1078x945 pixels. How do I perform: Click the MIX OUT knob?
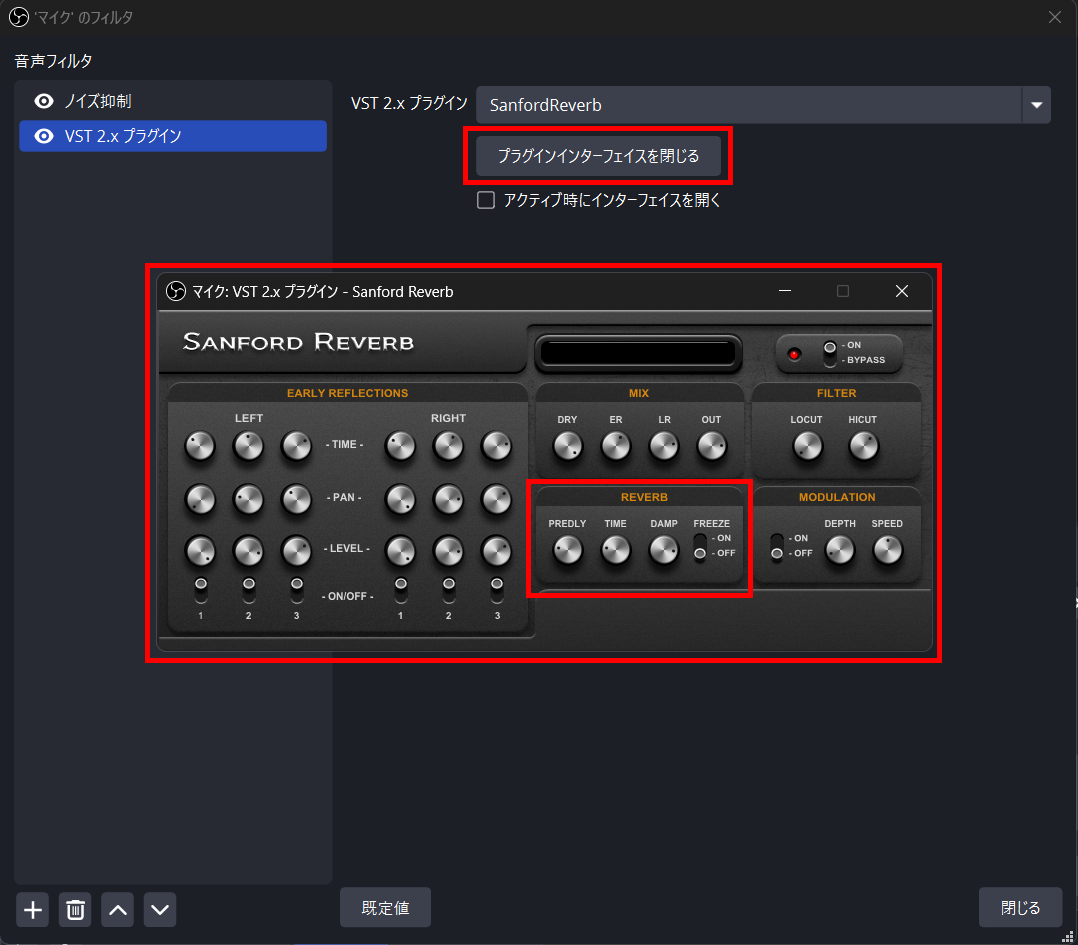pyautogui.click(x=712, y=446)
